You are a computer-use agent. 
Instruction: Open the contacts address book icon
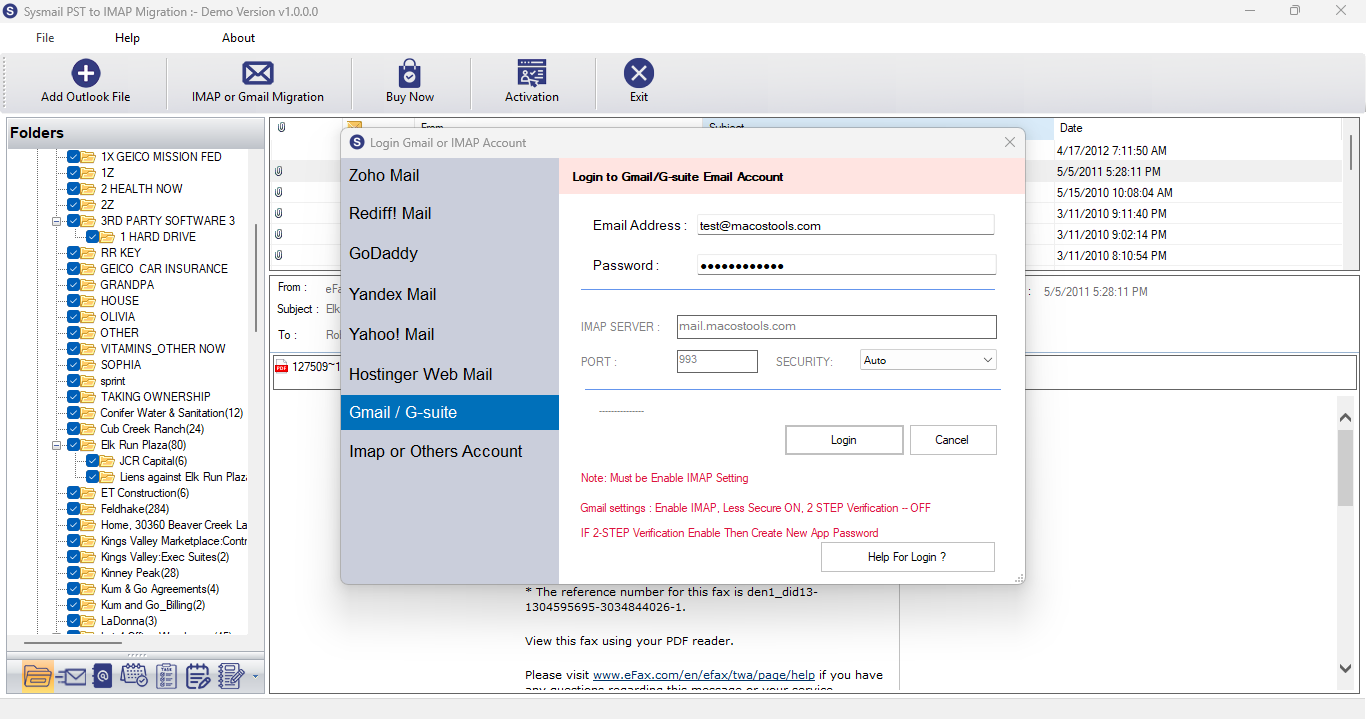[102, 676]
